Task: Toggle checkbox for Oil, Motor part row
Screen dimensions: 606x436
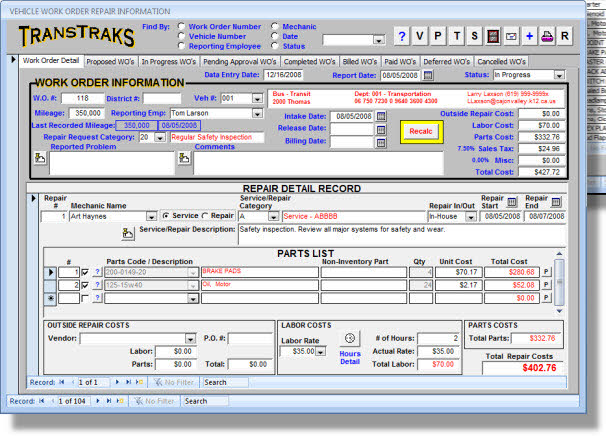Action: tap(83, 285)
